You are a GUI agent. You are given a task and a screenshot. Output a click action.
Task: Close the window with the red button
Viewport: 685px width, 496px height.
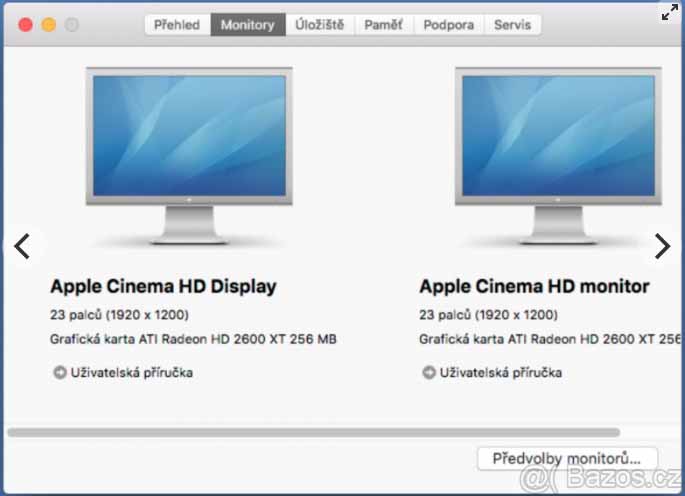(x=25, y=24)
